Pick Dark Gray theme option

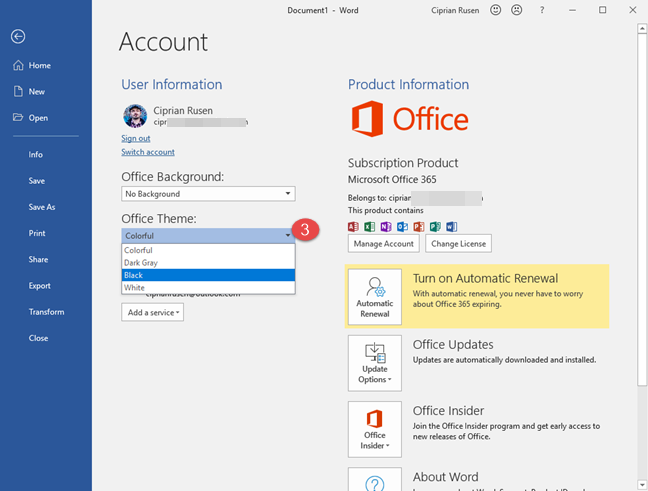pyautogui.click(x=208, y=262)
